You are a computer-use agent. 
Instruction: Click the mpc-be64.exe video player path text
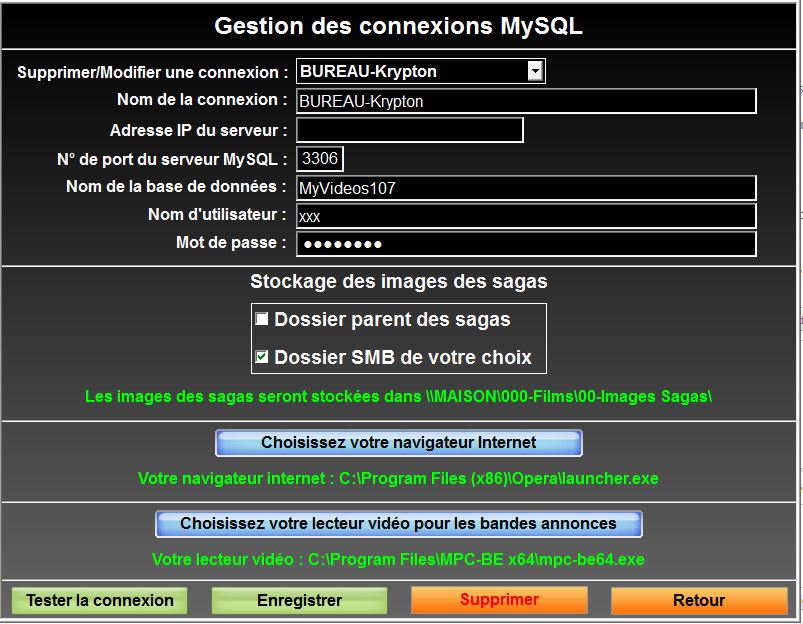398,559
